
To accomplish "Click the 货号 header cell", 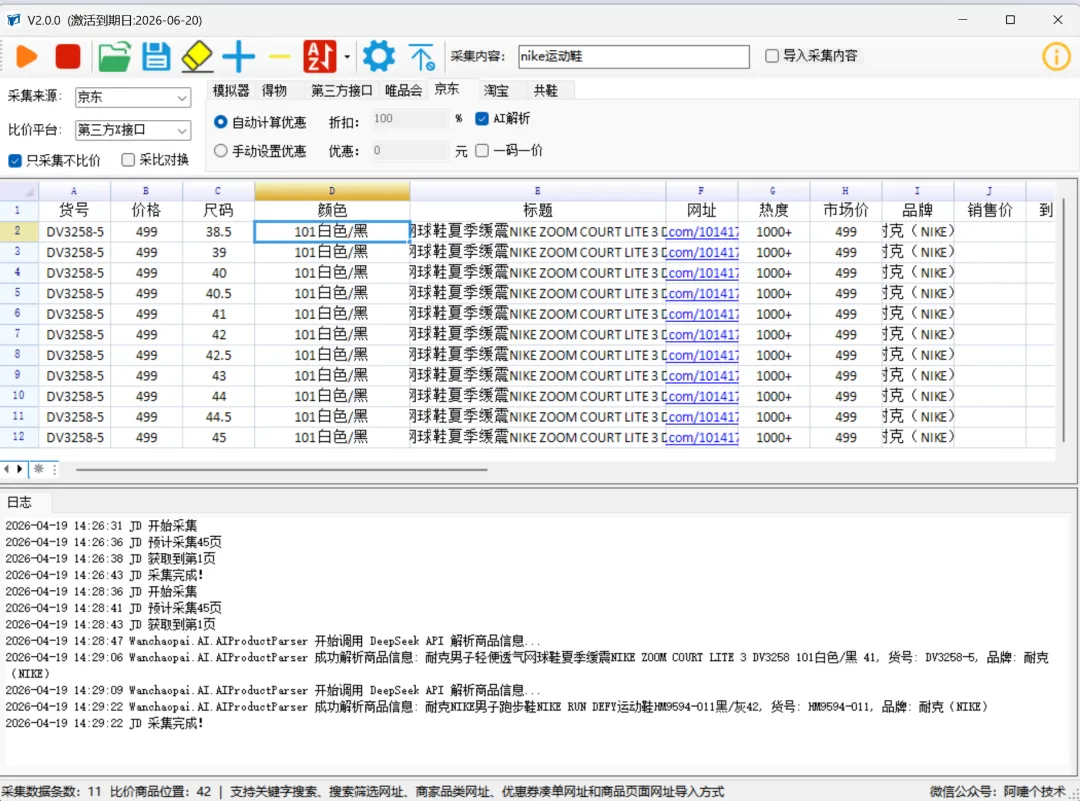I will click(x=74, y=210).
